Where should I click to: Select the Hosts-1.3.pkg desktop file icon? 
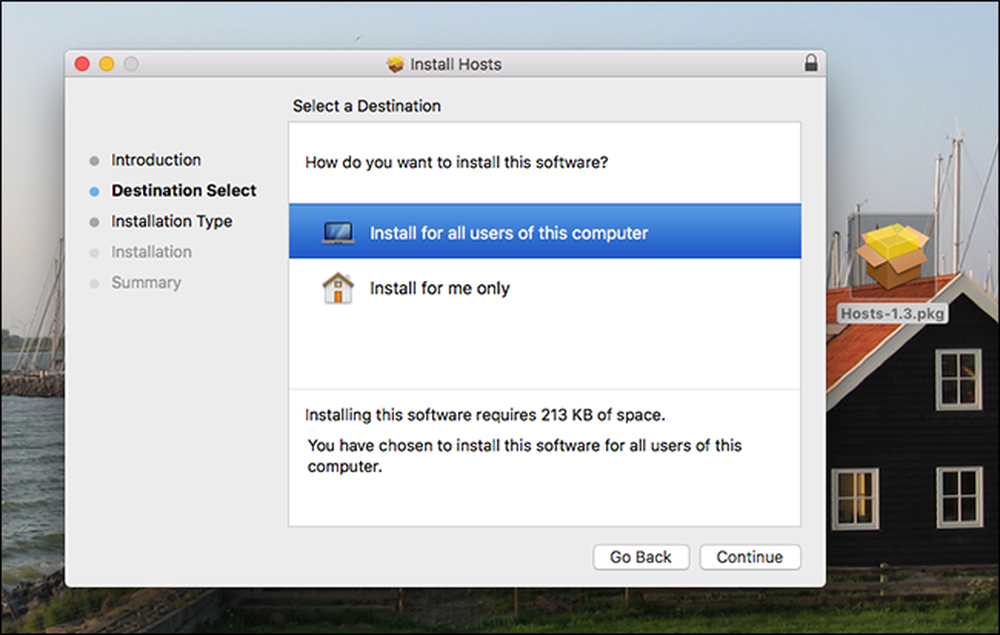click(892, 256)
